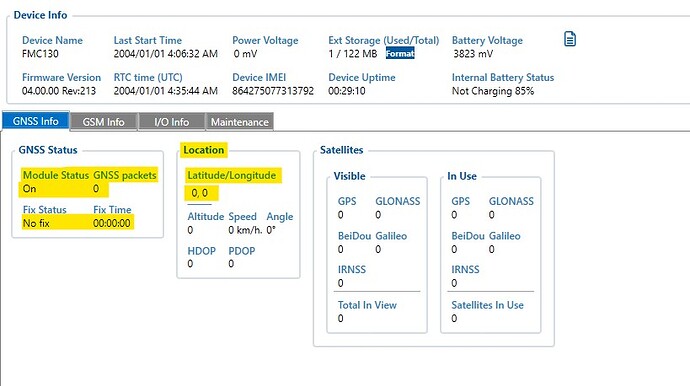690x386 pixels.
Task: Select Not Charging 85% battery status
Action: (x=493, y=91)
